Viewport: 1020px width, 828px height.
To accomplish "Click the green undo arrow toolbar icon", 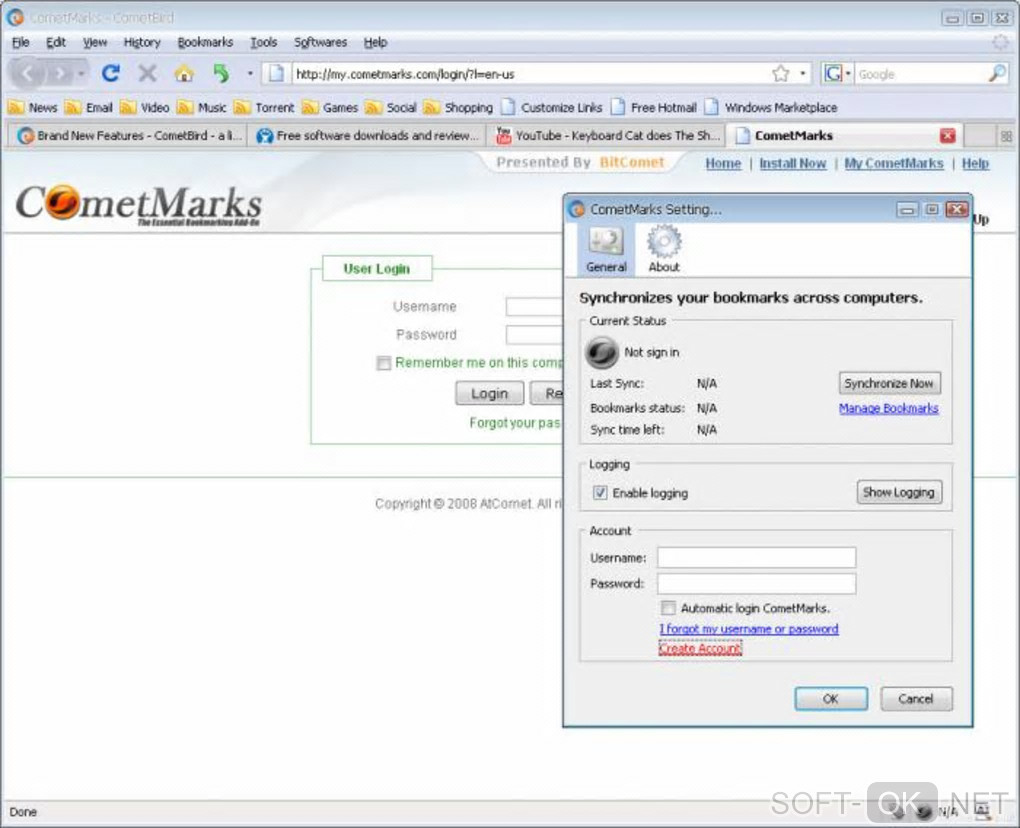I will (221, 73).
